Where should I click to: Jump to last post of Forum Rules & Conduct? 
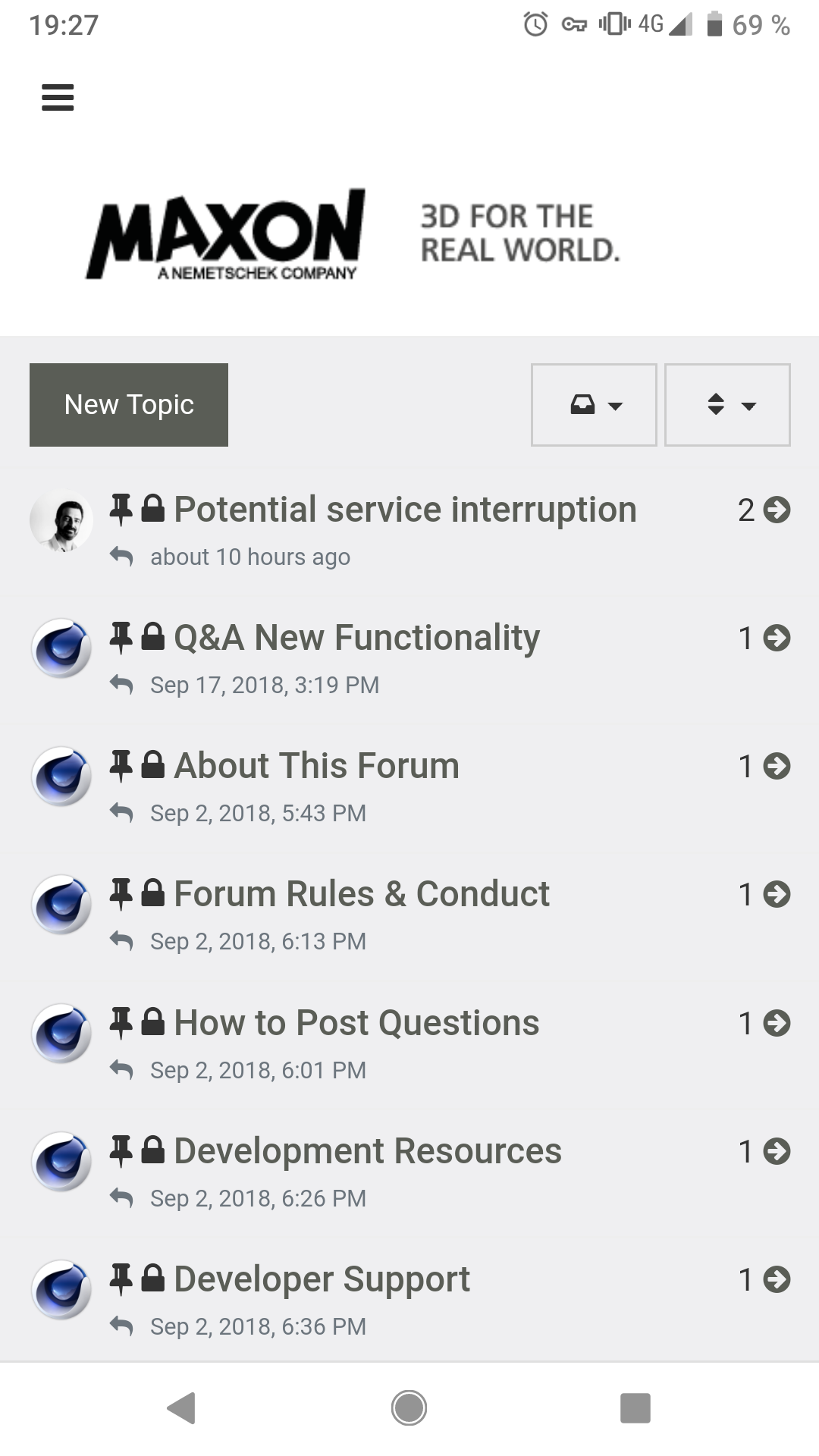[777, 894]
